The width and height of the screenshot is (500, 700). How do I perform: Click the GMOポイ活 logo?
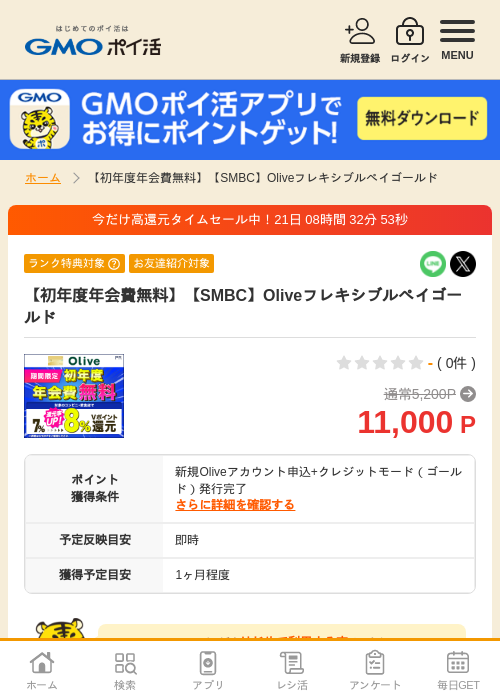pos(93,42)
